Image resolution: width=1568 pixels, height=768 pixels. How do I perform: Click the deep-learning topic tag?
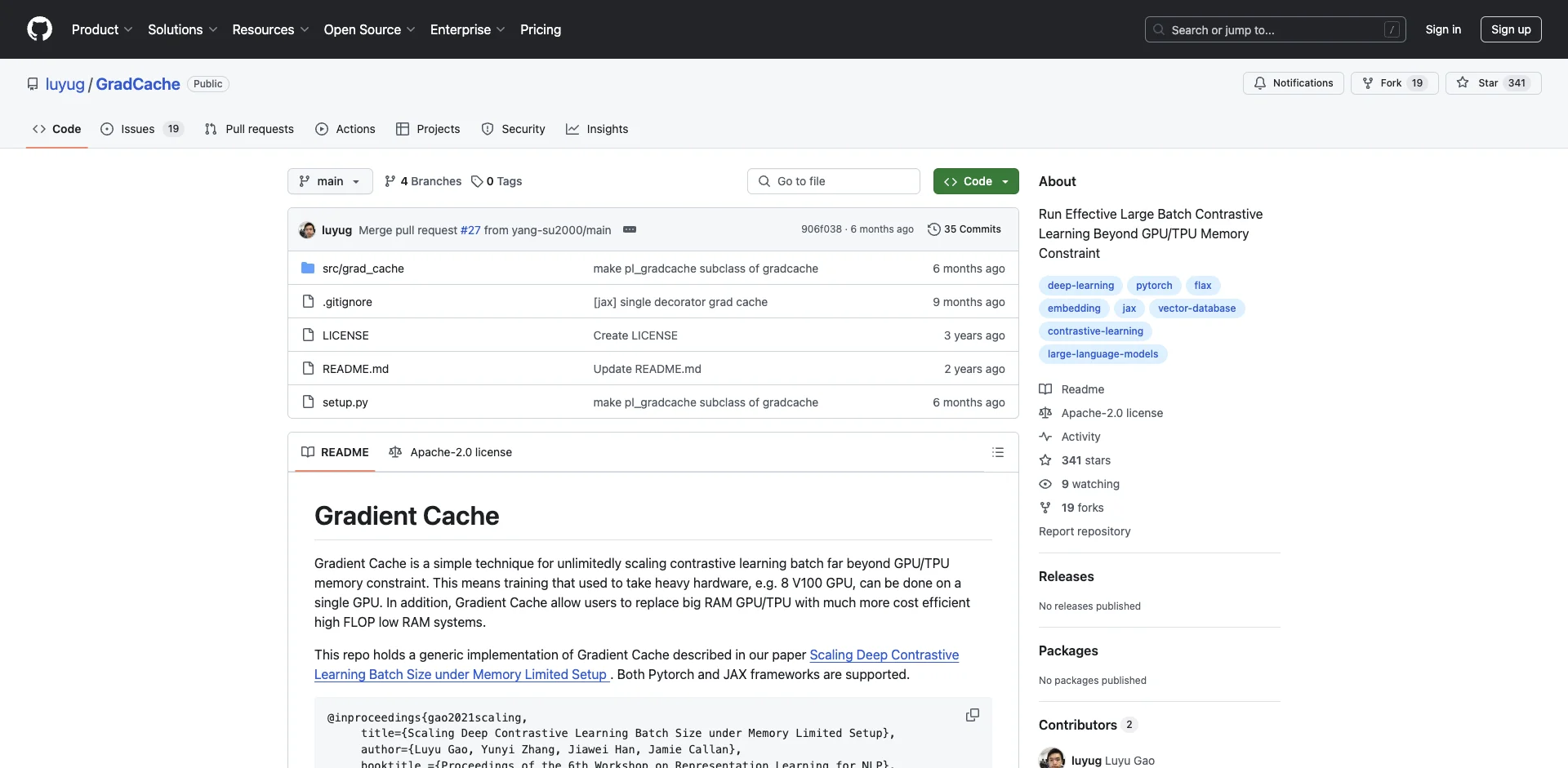click(x=1080, y=286)
